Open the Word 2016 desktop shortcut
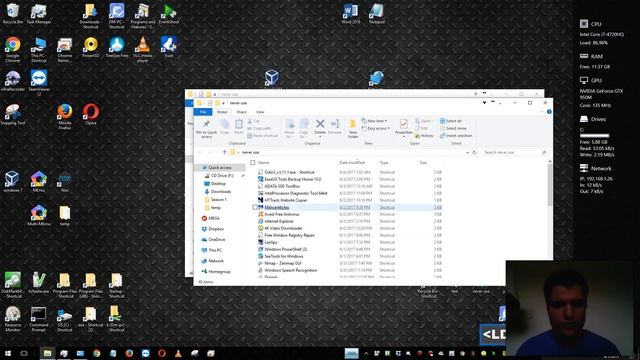Image resolution: width=640 pixels, height=360 pixels. 351,13
